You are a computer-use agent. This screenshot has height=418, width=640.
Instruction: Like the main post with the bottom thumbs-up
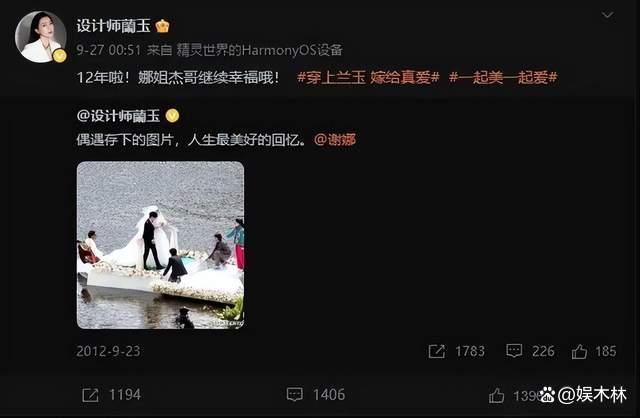pos(496,395)
